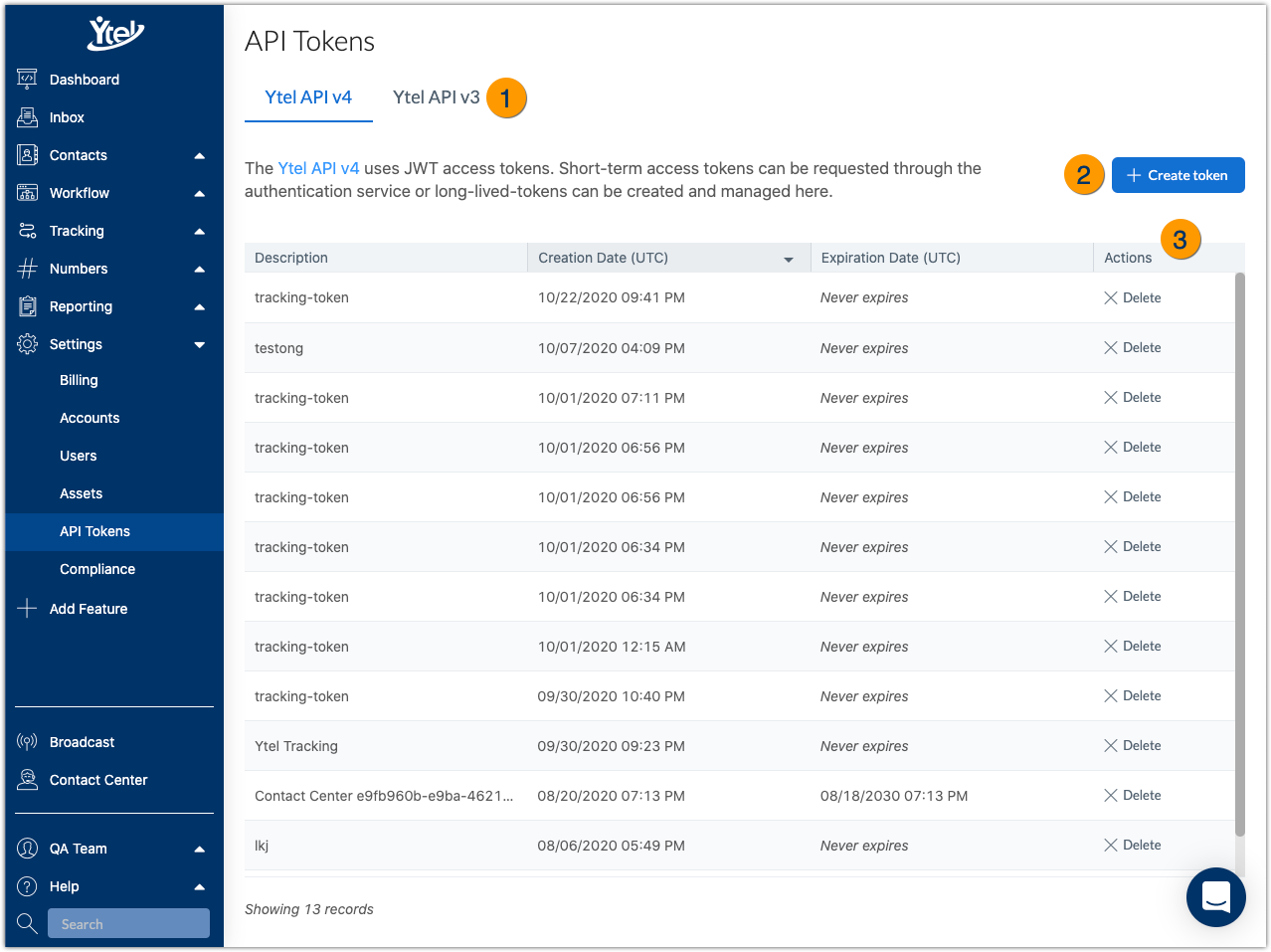
Task: Open Accounts settings page
Action: coord(90,418)
